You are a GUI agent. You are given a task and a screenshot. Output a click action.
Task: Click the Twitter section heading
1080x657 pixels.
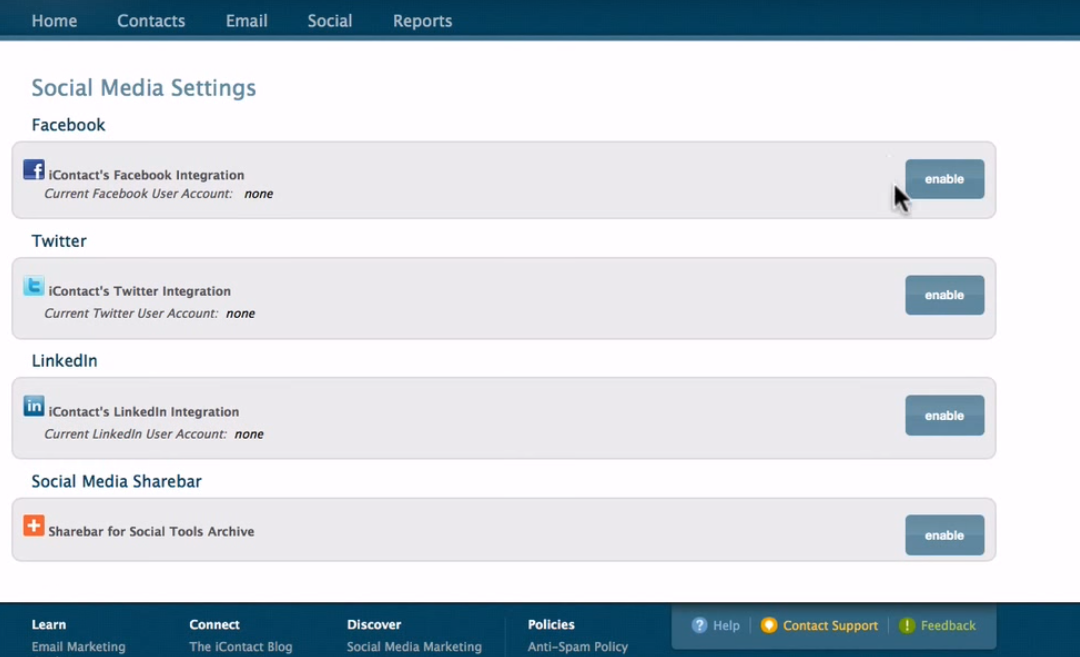tap(59, 241)
